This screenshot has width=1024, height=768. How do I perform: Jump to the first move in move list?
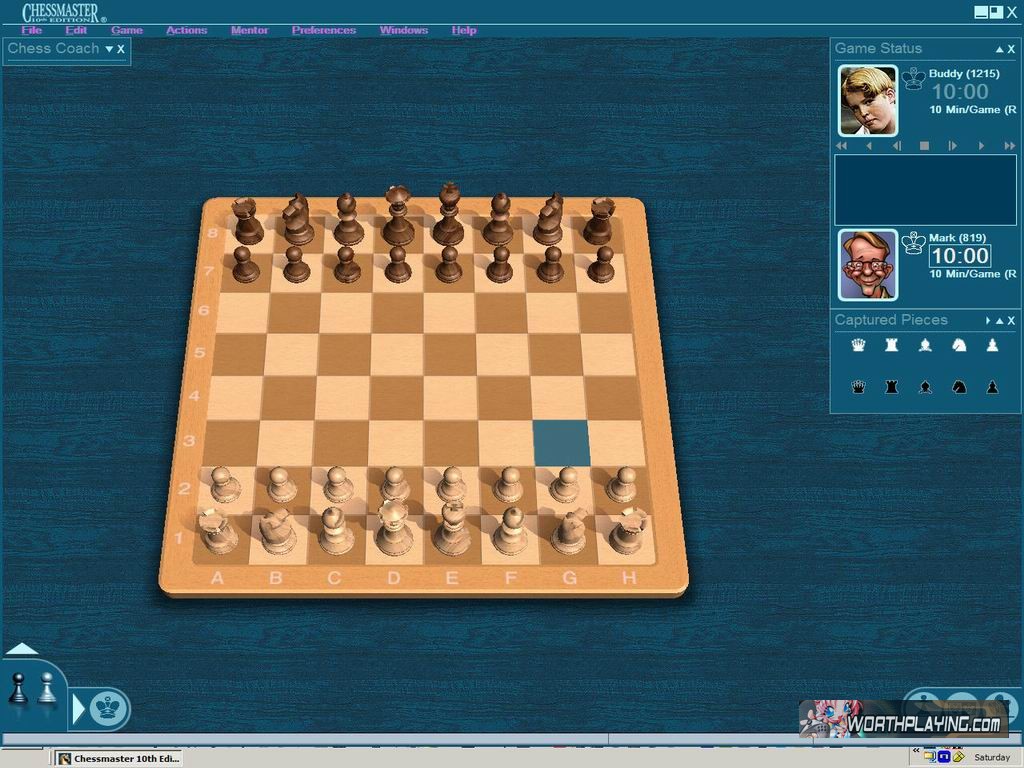841,146
